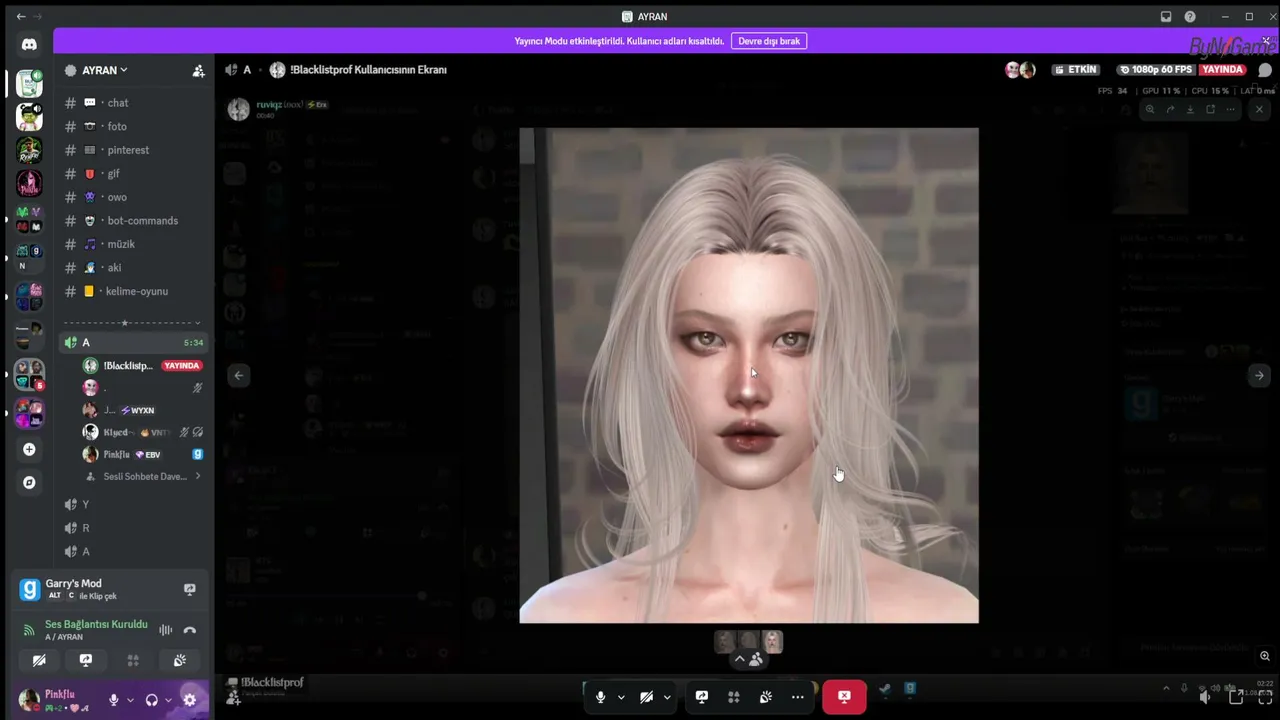Viewport: 1280px width, 720px height.
Task: Mute microphone in the user panel
Action: (x=114, y=700)
